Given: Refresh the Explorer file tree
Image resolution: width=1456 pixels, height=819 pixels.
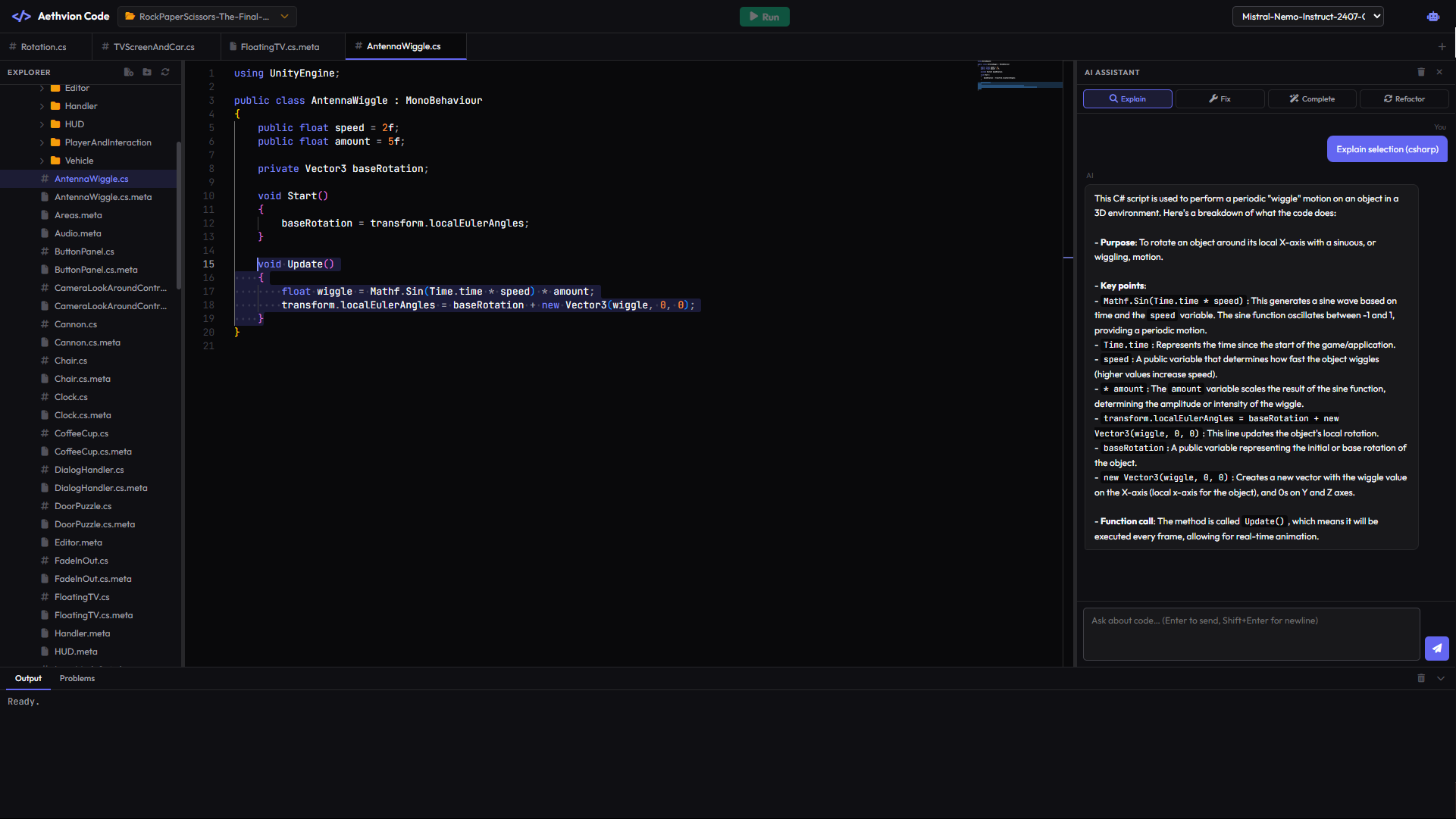Looking at the screenshot, I should 165,72.
